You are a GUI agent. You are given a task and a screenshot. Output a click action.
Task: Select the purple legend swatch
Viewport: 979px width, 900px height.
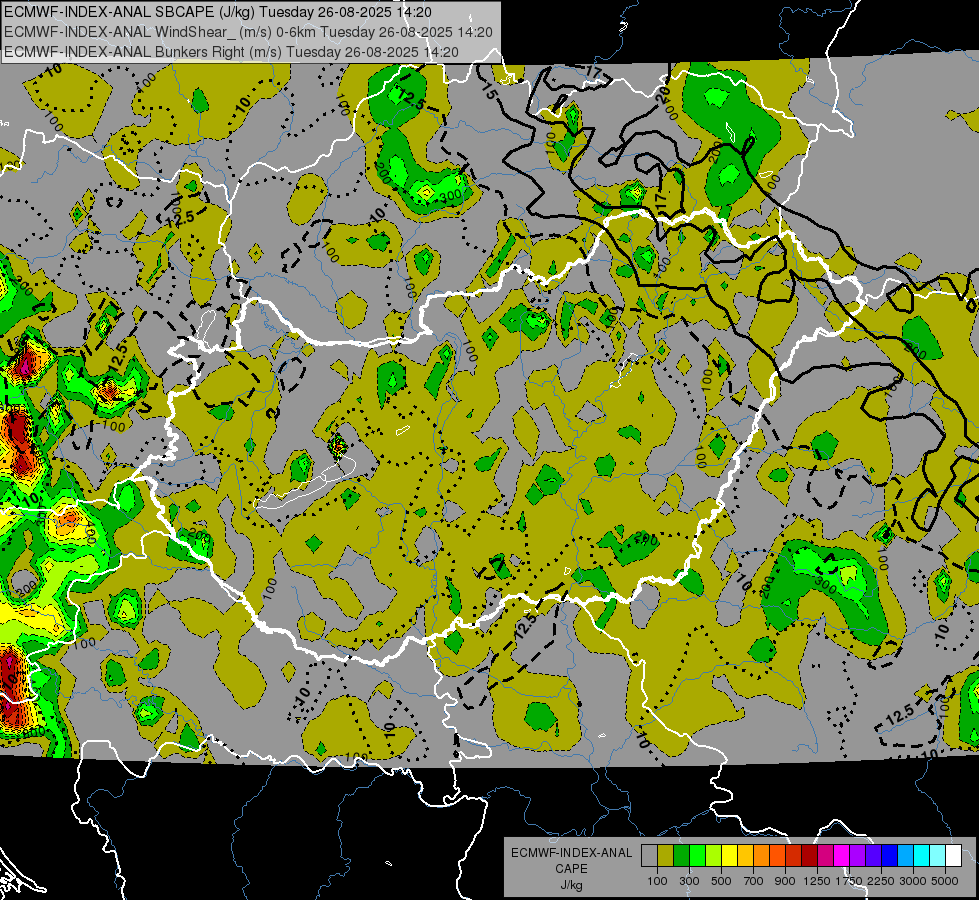(x=857, y=856)
